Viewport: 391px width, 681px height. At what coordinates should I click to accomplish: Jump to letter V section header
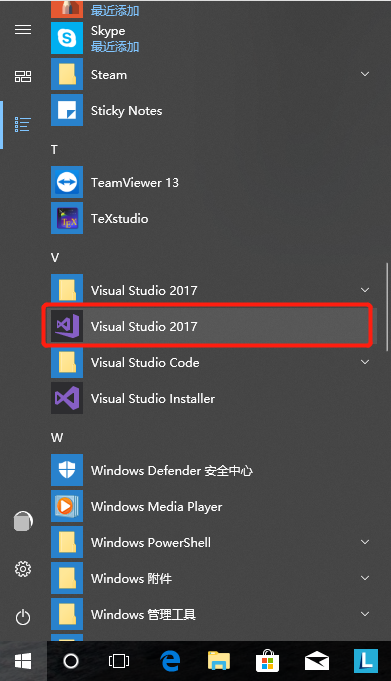pos(55,258)
